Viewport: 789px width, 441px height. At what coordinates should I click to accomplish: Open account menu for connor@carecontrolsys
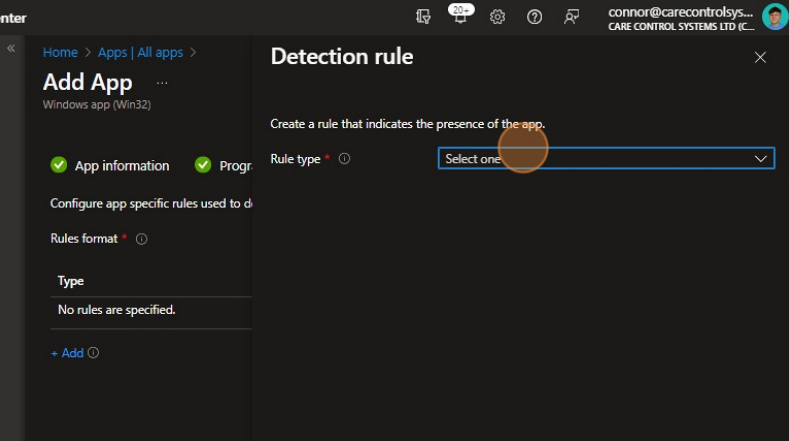pos(680,17)
